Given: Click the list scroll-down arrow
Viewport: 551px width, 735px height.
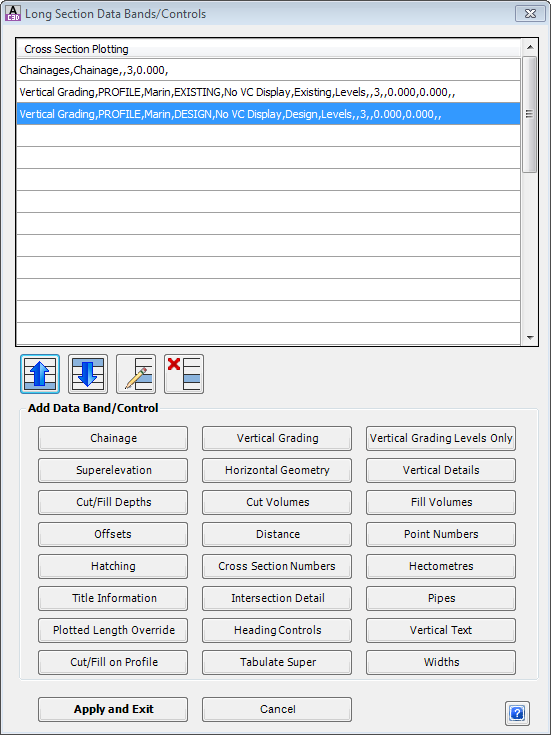Looking at the screenshot, I should coord(530,338).
